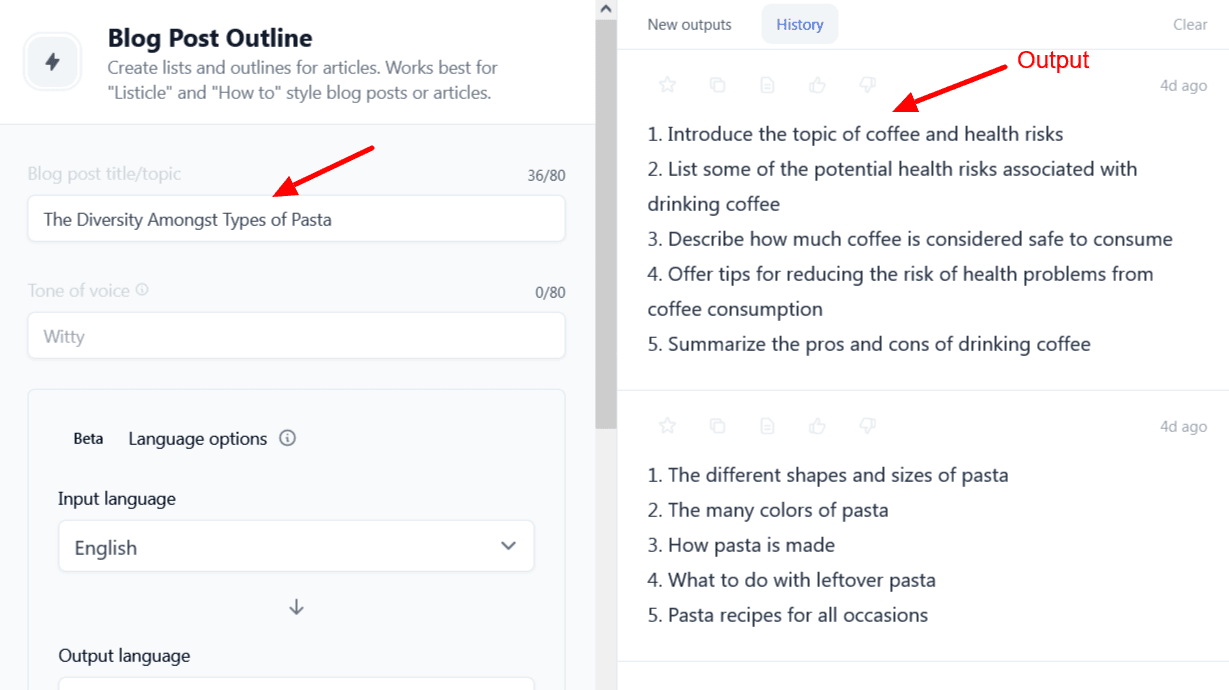Thumbs up the pasta outline output
Viewport: 1229px width, 690px height.
[818, 426]
